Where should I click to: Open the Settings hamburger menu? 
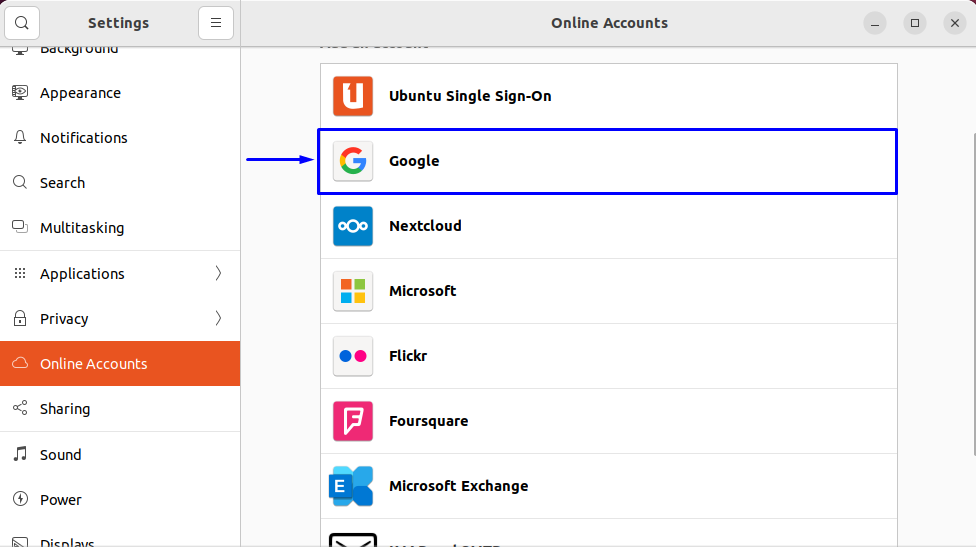[215, 23]
